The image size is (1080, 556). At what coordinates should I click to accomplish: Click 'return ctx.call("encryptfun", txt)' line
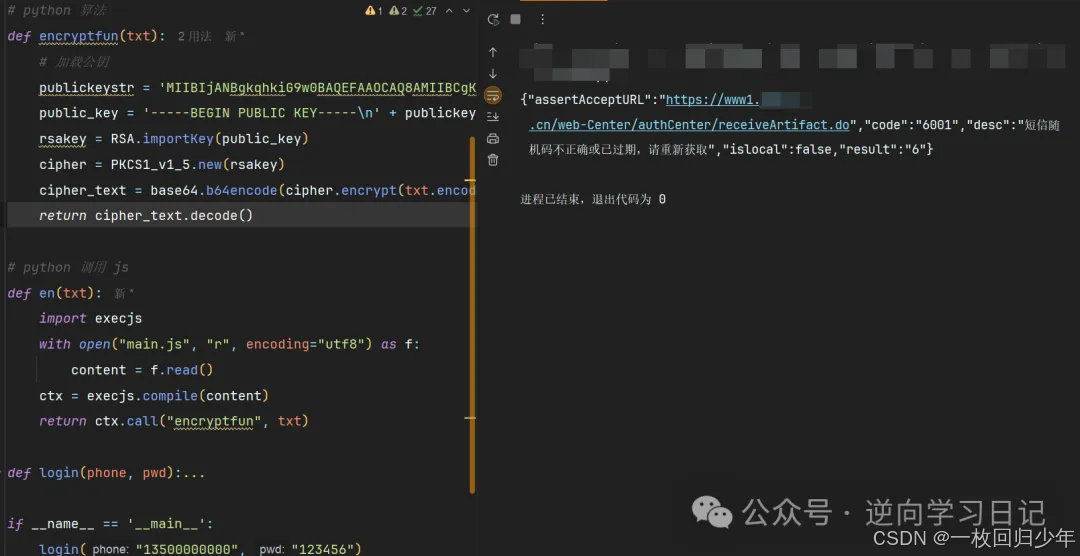174,421
